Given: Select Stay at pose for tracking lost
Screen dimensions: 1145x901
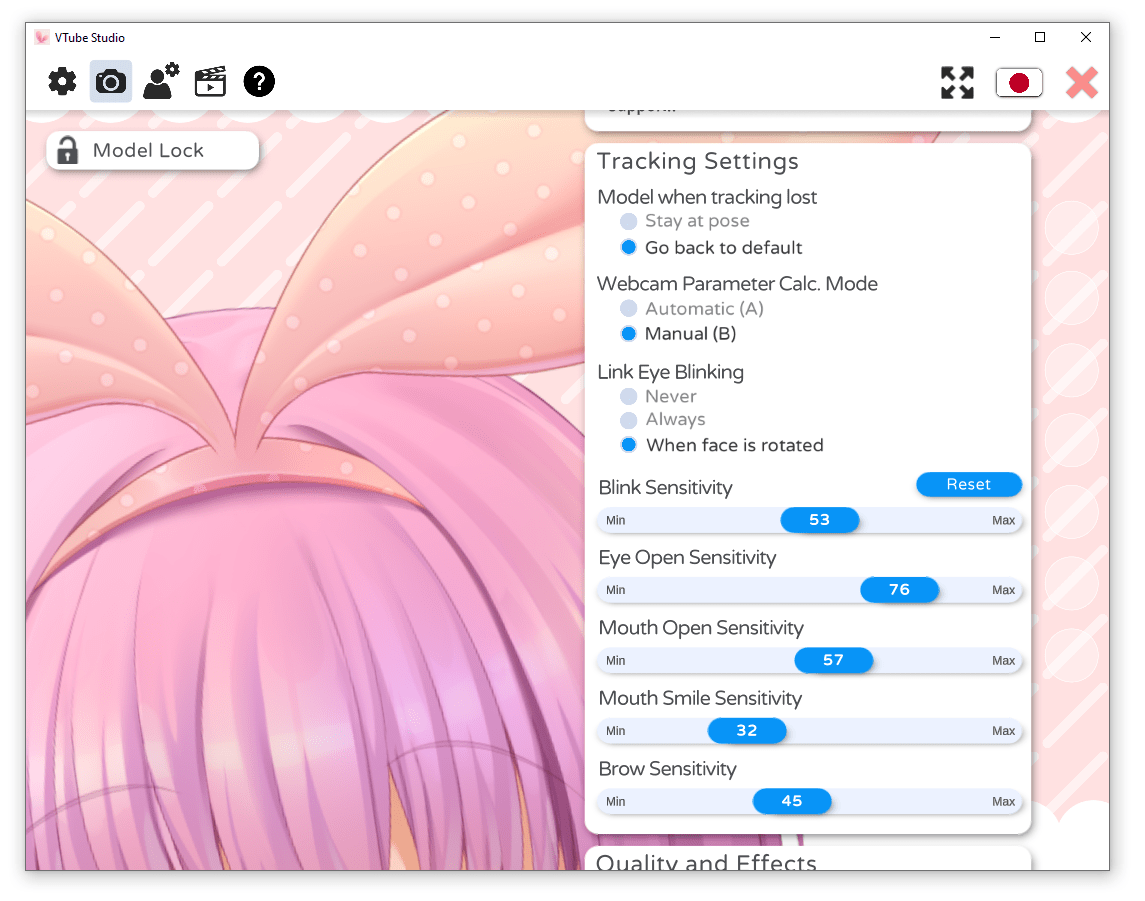Looking at the screenshot, I should click(x=629, y=221).
